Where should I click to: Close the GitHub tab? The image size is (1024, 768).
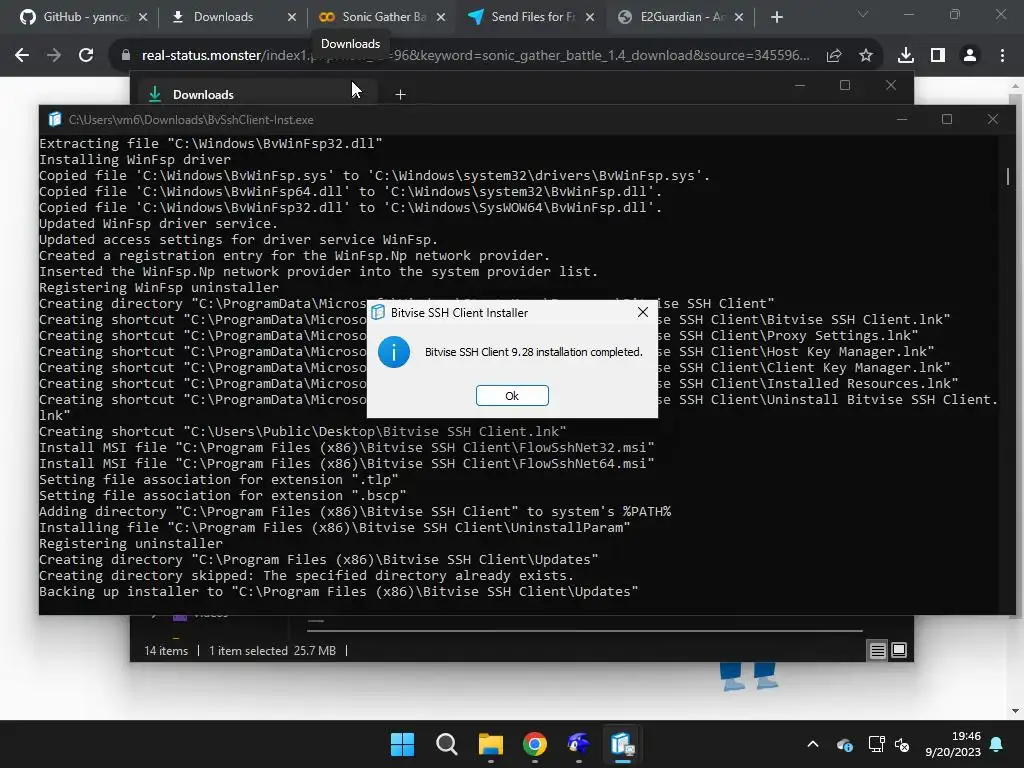click(x=143, y=17)
